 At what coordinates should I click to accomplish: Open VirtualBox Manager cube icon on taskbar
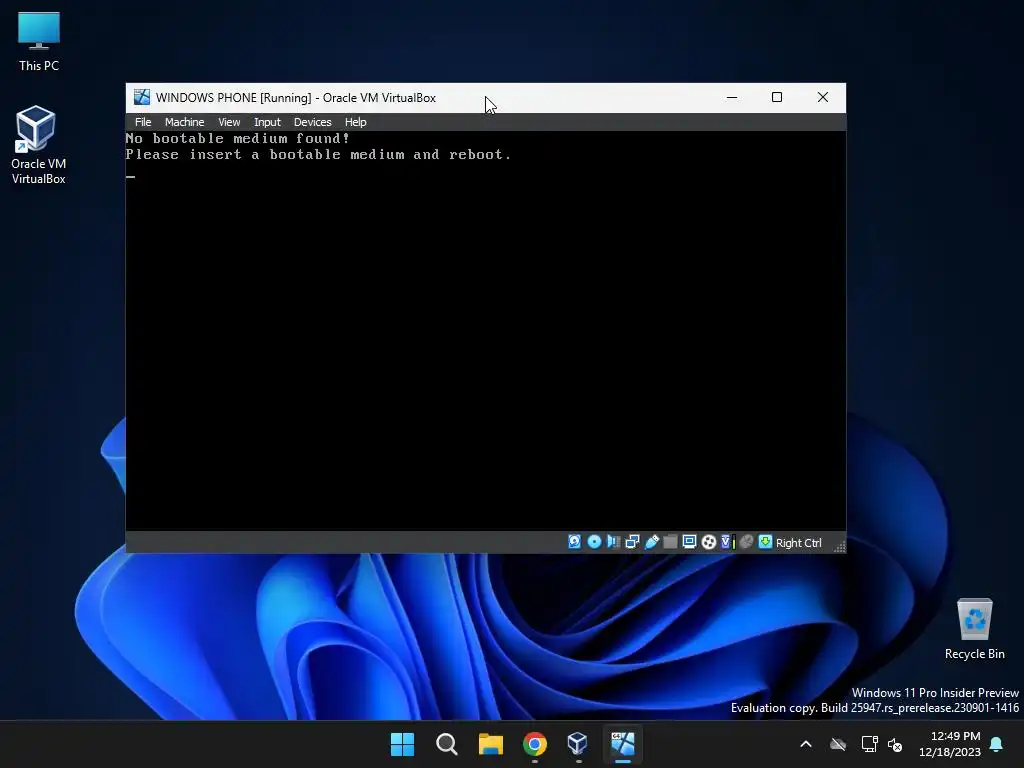(x=578, y=744)
